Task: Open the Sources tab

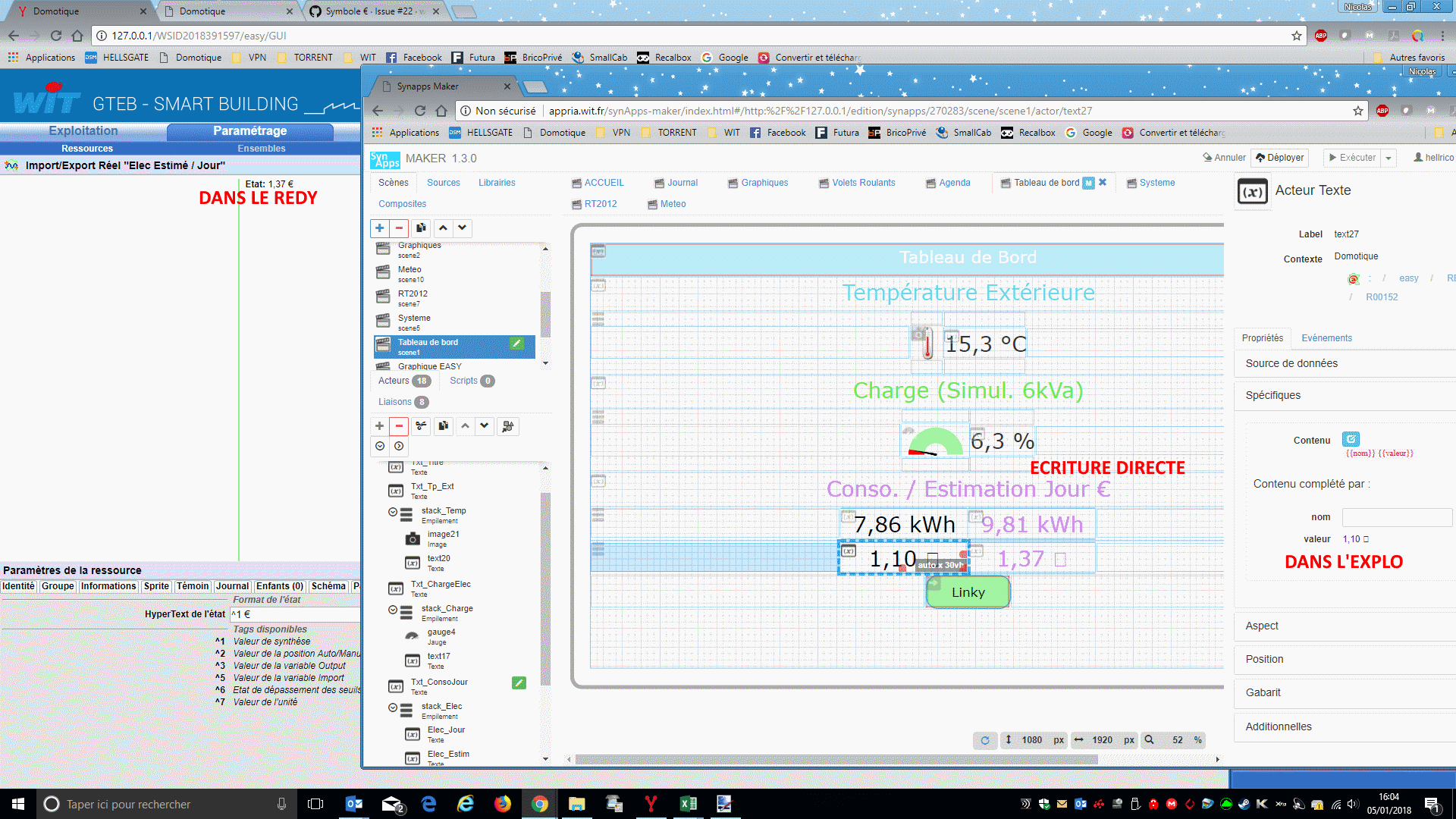Action: (x=443, y=183)
